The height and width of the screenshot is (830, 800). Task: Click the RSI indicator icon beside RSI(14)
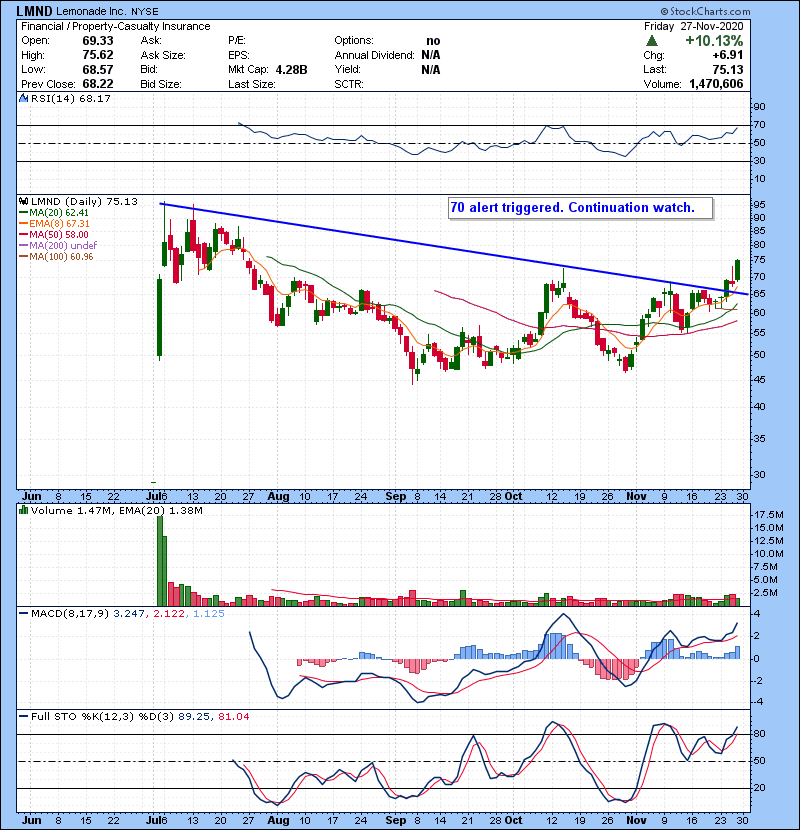click(x=23, y=98)
